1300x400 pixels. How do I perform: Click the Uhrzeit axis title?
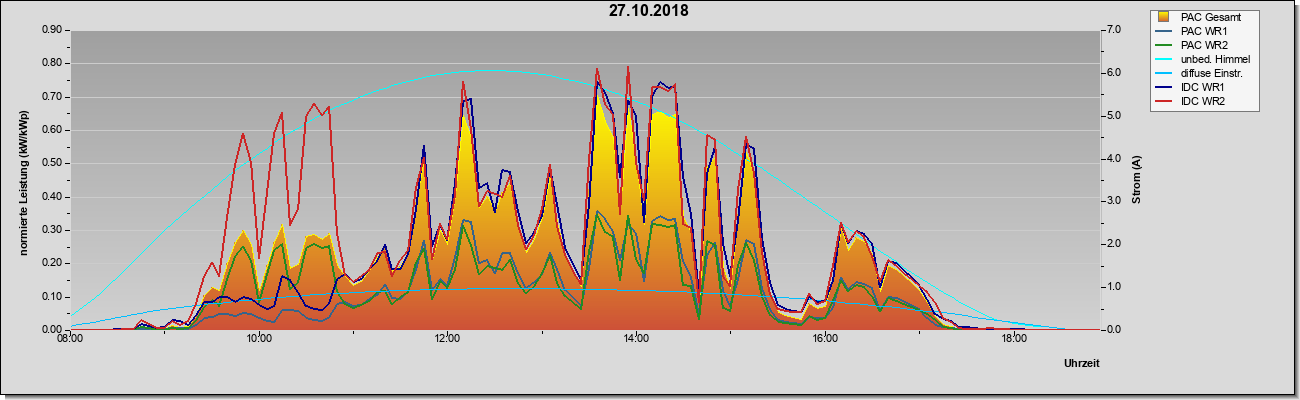pos(1081,363)
